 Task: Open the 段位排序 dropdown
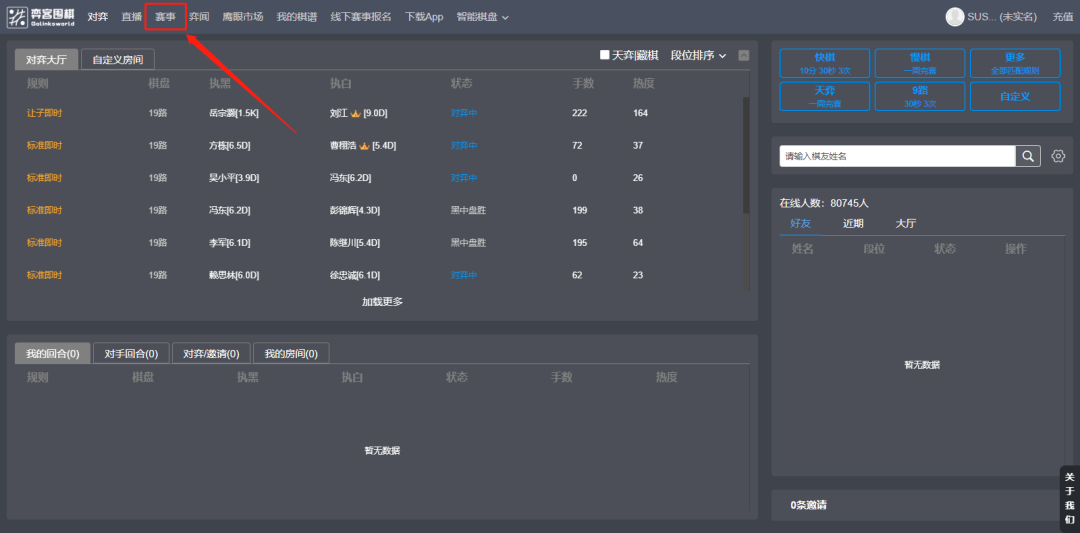tap(698, 55)
